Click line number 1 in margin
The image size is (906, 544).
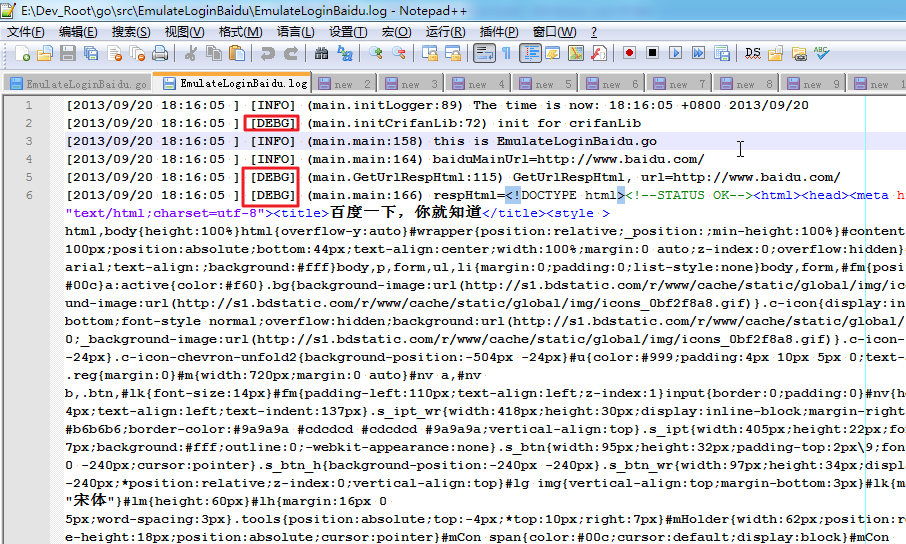click(x=28, y=105)
